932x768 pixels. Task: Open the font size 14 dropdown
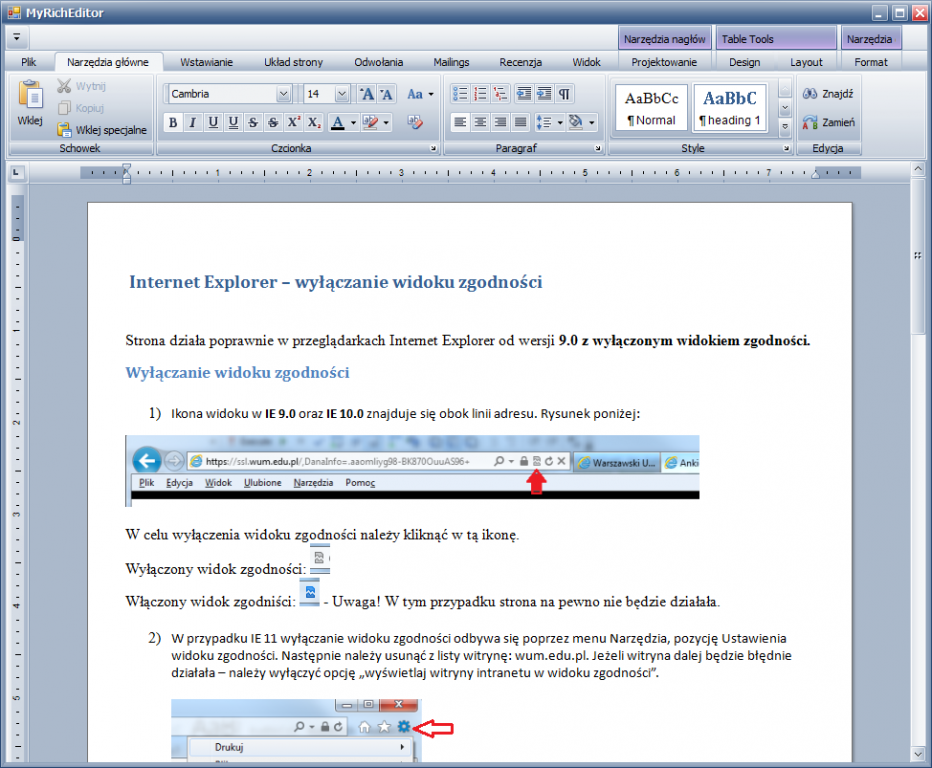[x=342, y=94]
